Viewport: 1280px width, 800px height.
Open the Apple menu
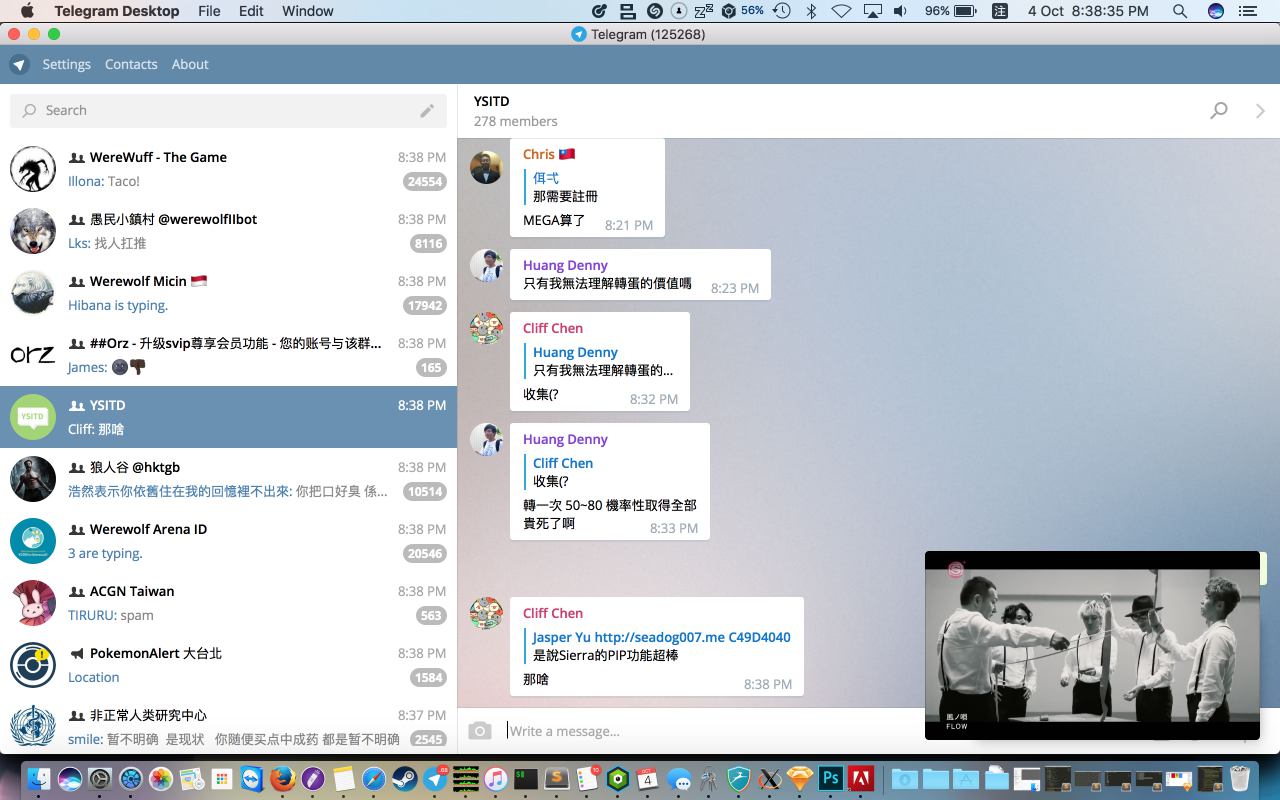coord(27,11)
